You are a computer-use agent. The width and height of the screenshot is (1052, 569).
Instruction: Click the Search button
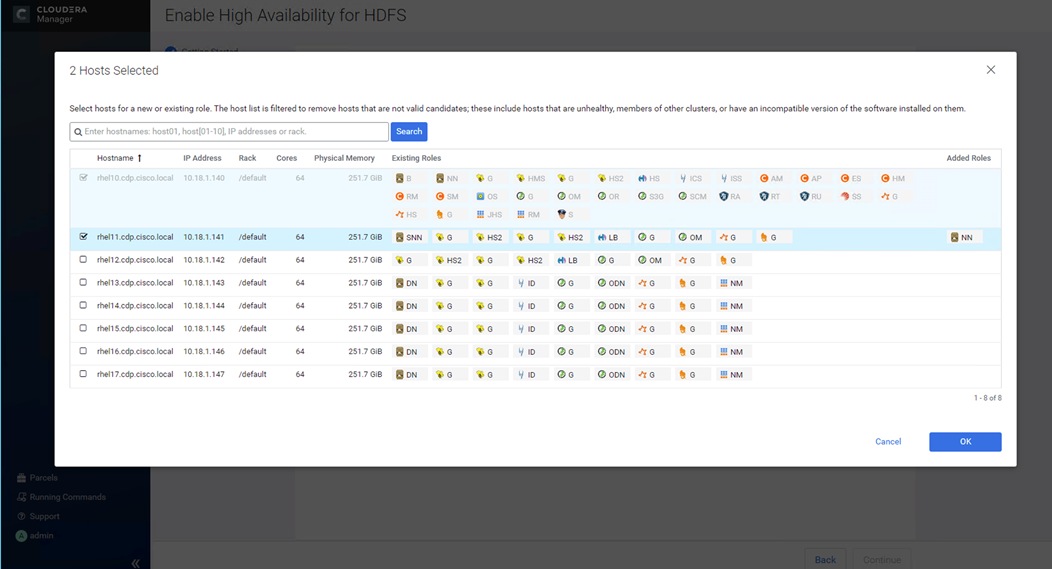pyautogui.click(x=409, y=132)
